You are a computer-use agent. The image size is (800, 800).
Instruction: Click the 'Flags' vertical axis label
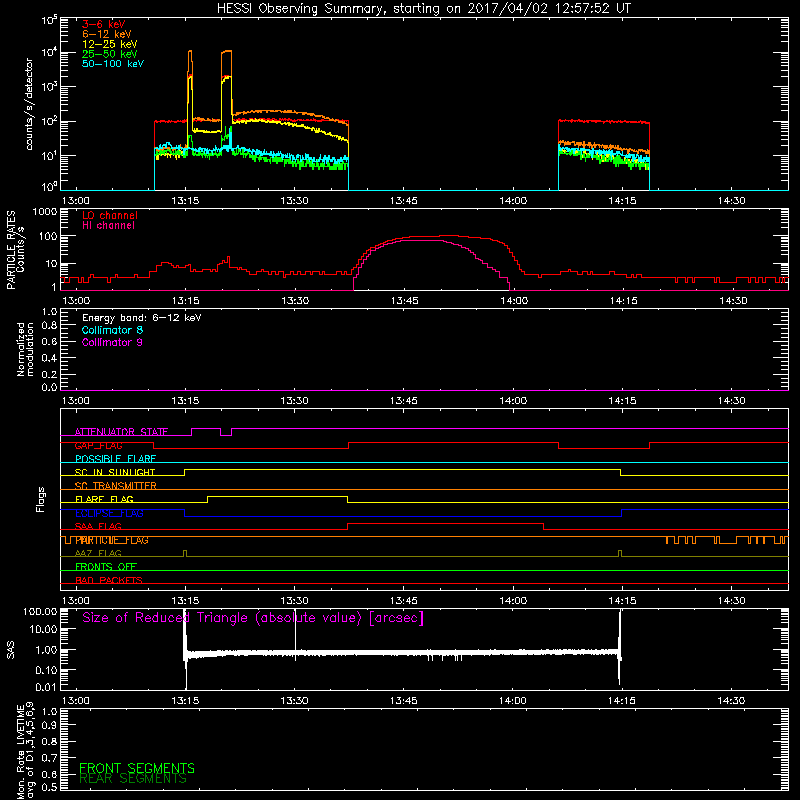click(41, 499)
